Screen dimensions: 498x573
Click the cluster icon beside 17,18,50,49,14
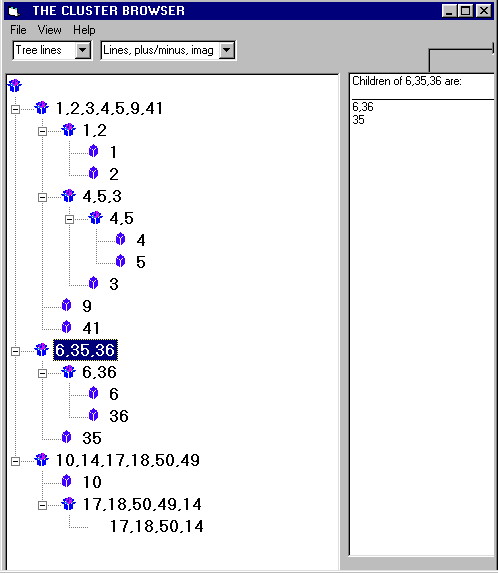tap(69, 504)
